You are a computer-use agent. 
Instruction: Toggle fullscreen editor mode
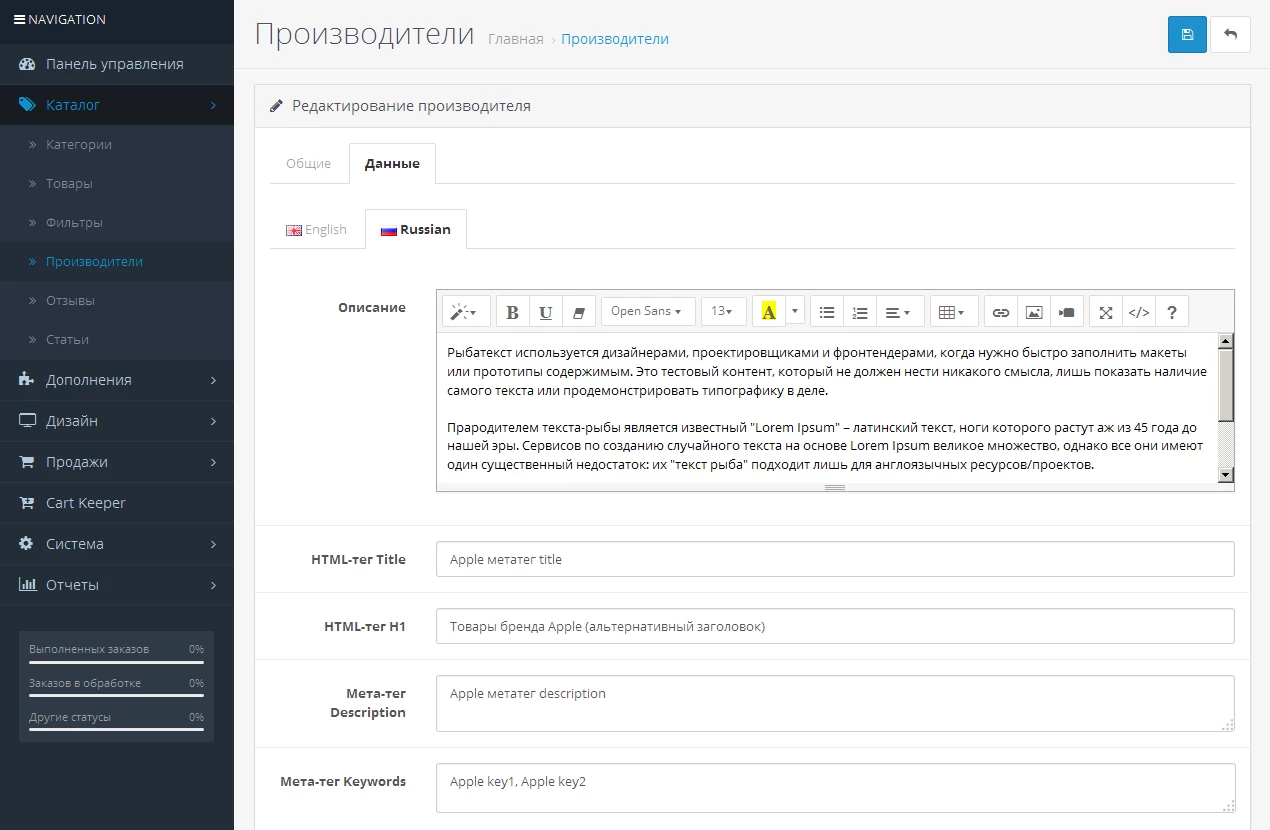tap(1106, 312)
